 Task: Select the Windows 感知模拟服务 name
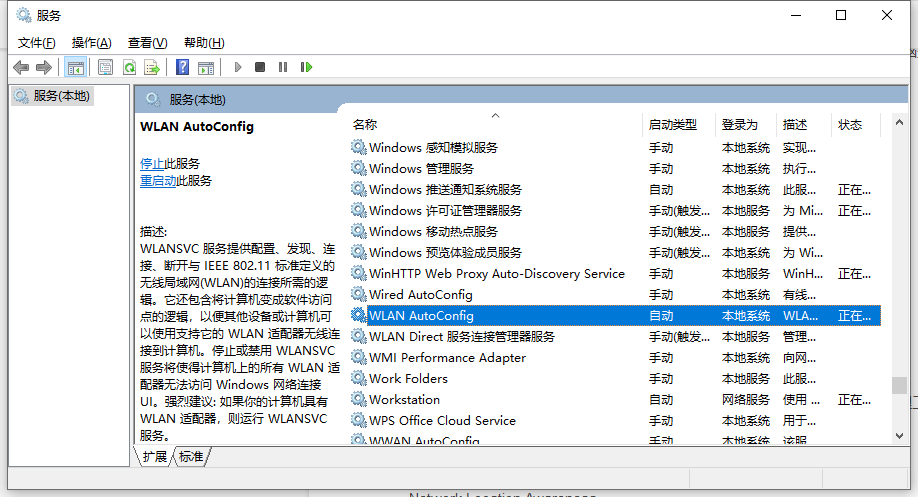pyautogui.click(x=433, y=148)
